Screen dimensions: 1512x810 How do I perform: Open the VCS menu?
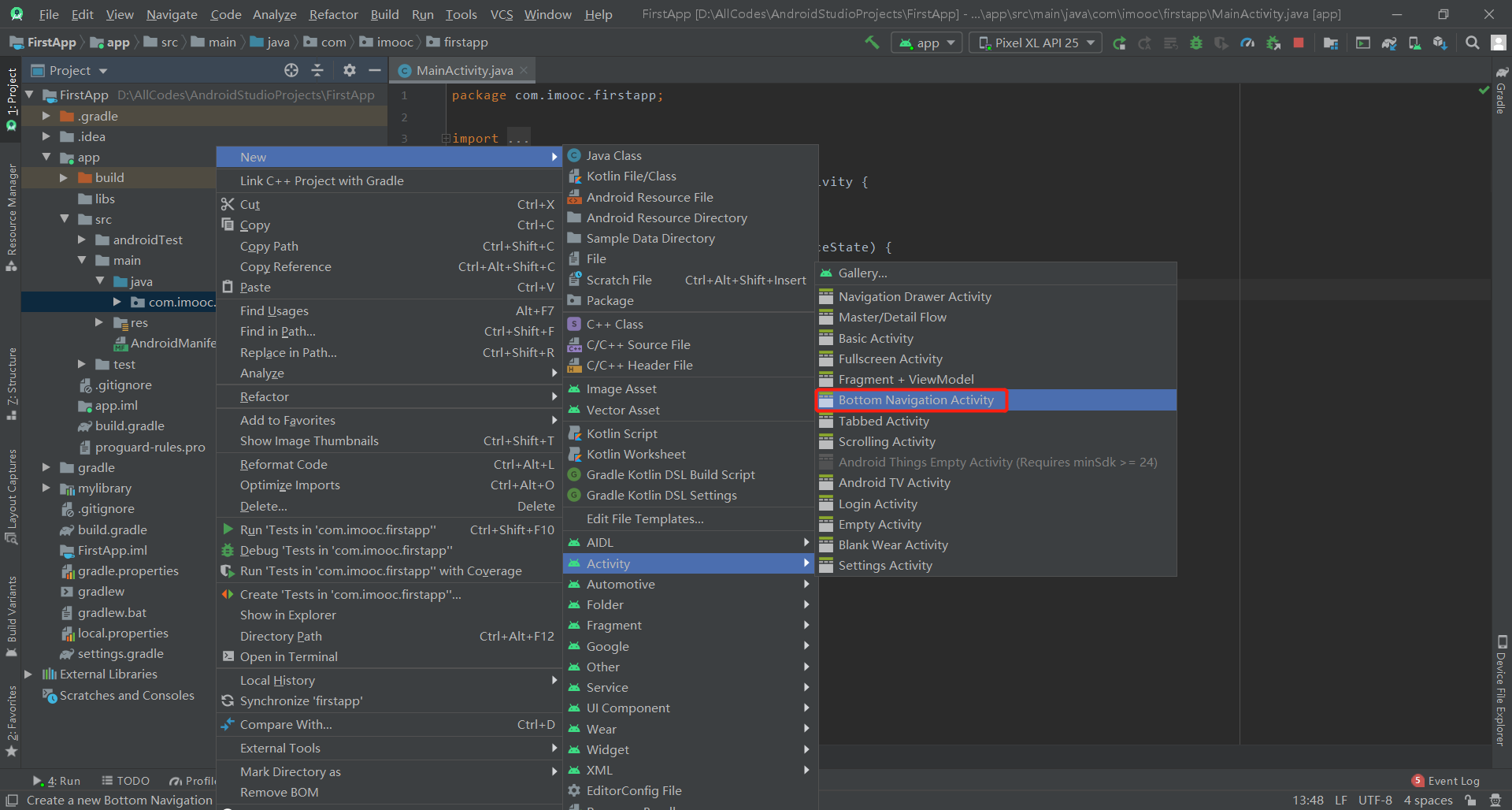[x=502, y=14]
